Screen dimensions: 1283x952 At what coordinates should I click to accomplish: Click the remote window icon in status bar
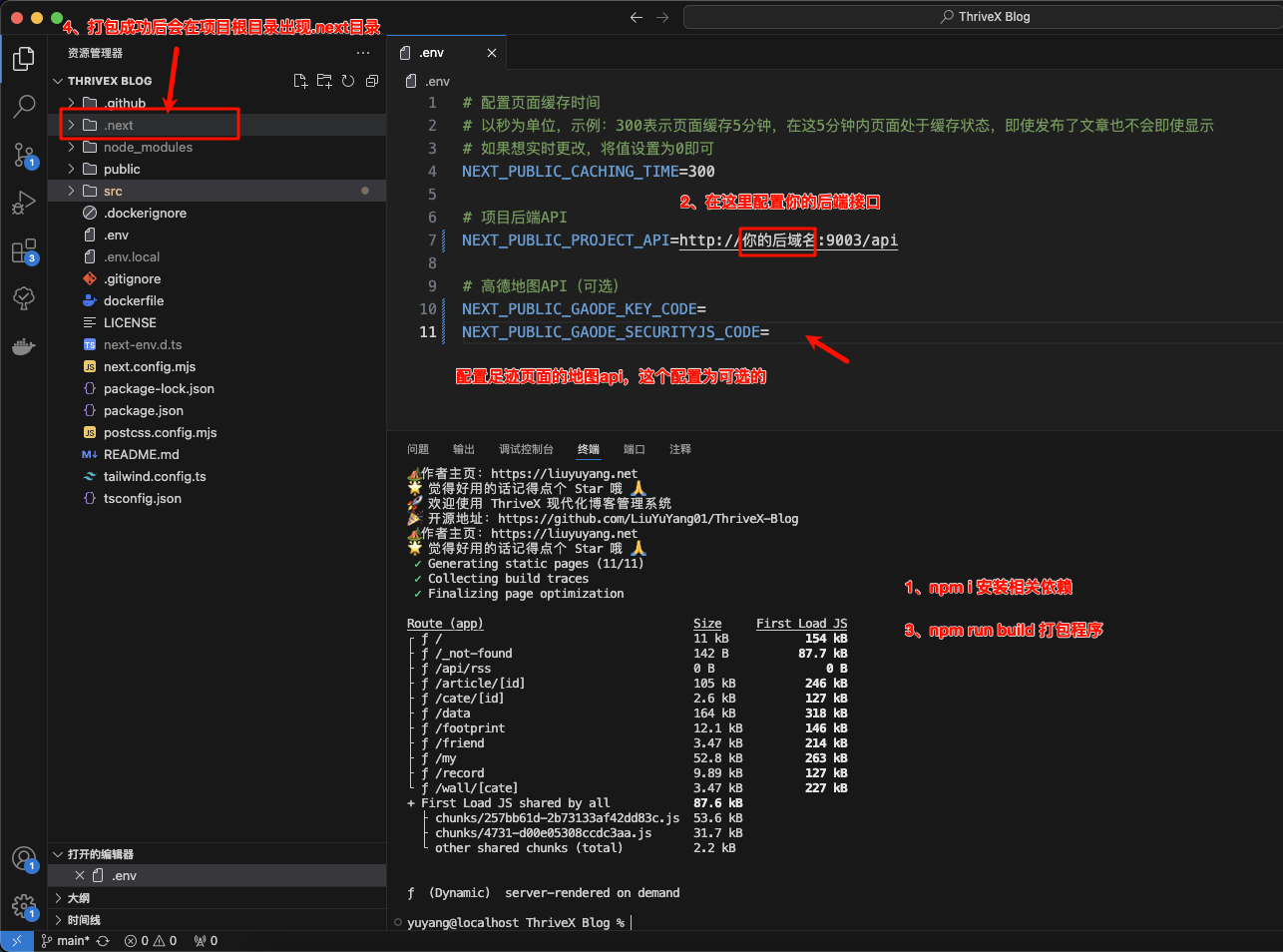pos(17,940)
